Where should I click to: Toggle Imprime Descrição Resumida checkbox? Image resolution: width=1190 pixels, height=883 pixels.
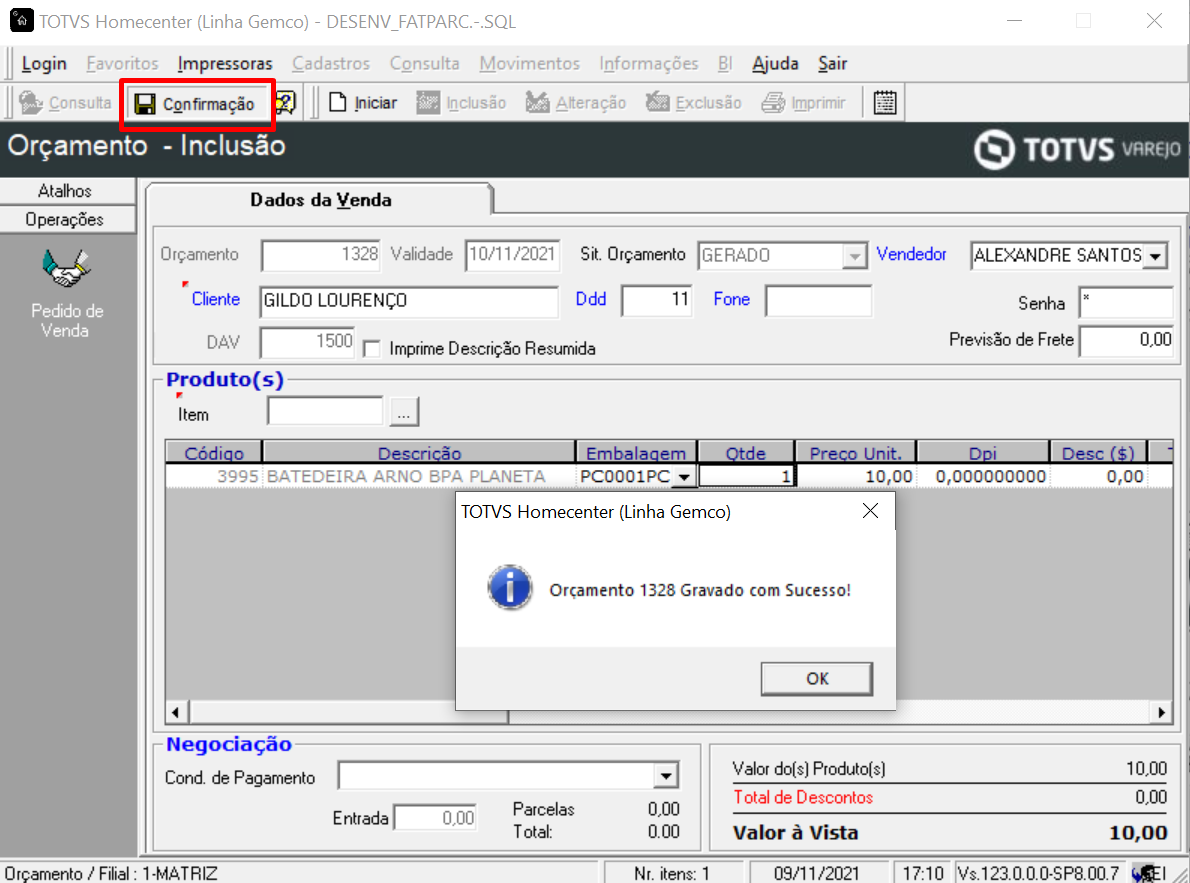pyautogui.click(x=372, y=349)
